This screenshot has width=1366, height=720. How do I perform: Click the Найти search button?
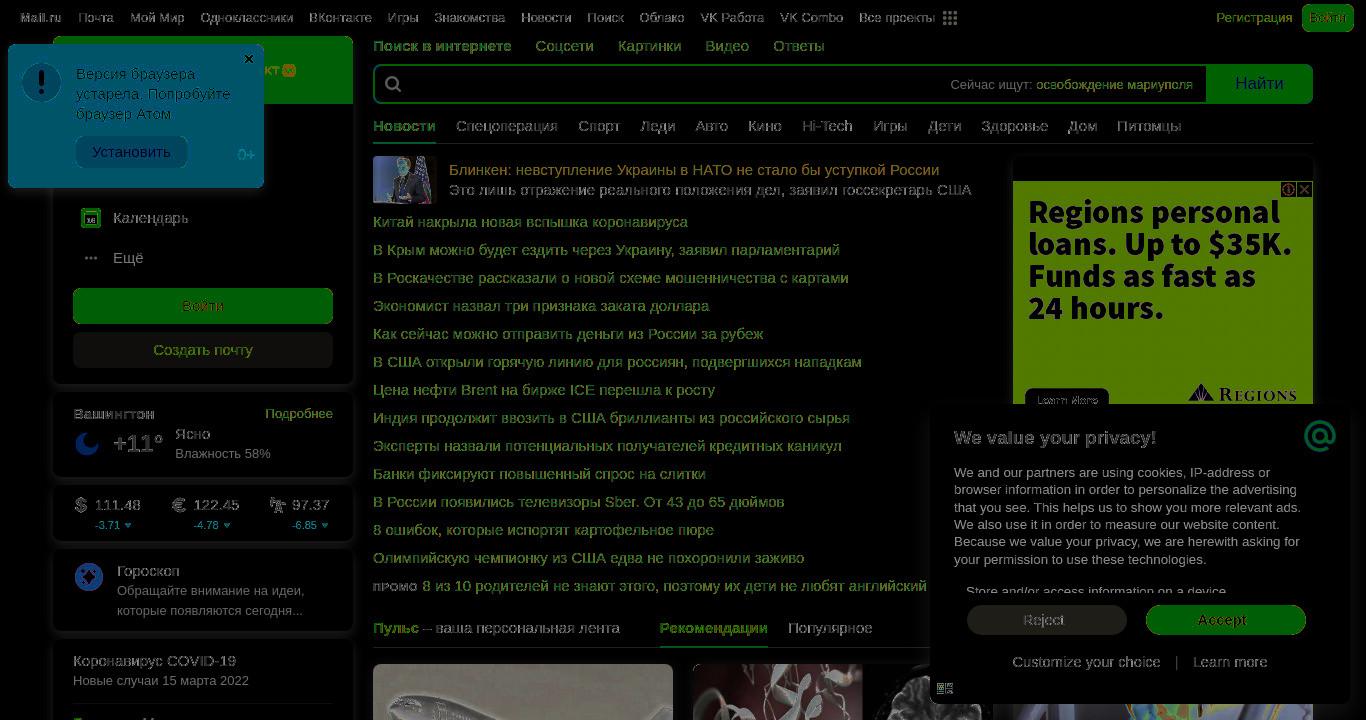click(x=1259, y=84)
